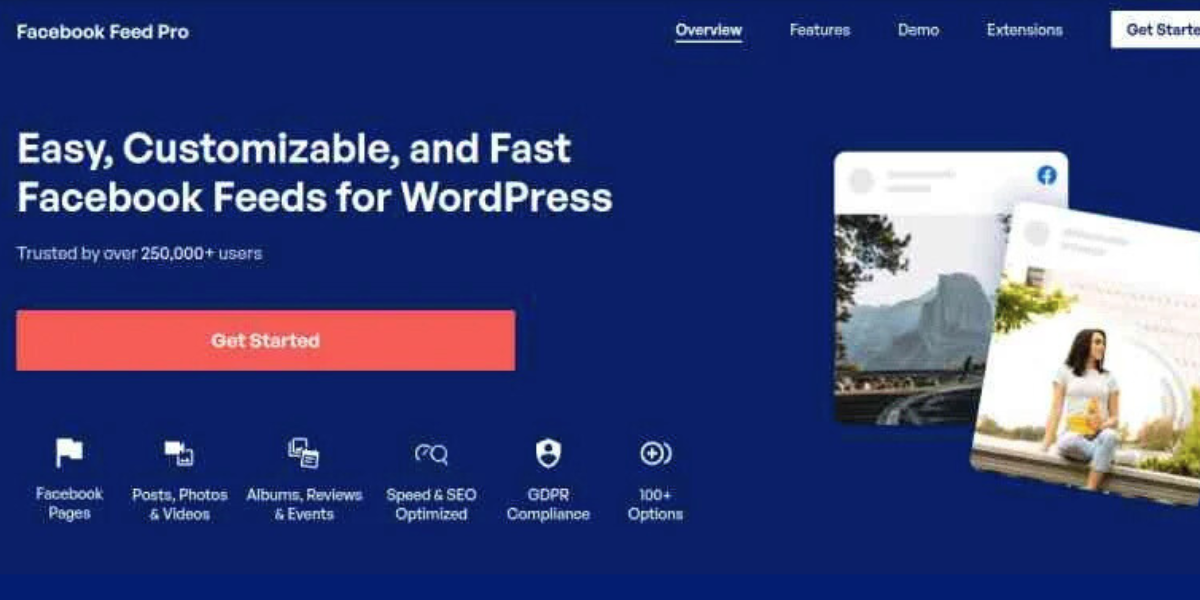Go to the Demo page
The height and width of the screenshot is (600, 1200).
(918, 30)
